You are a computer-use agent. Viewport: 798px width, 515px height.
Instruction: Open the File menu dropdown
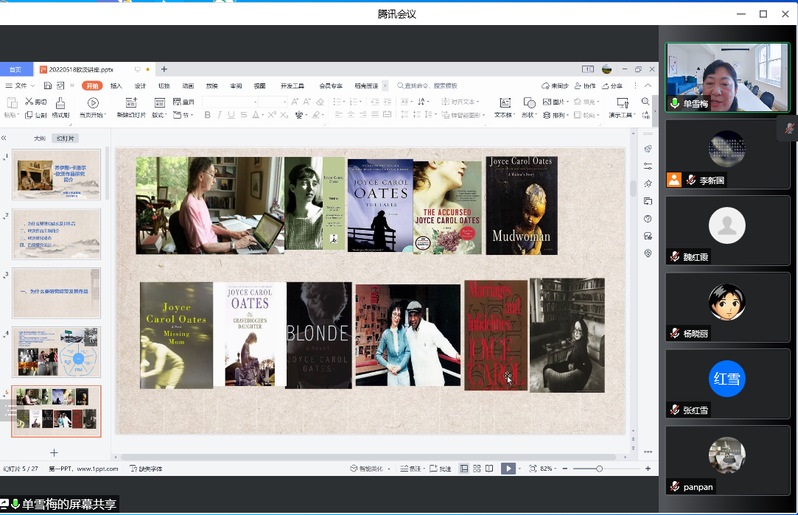pyautogui.click(x=22, y=86)
